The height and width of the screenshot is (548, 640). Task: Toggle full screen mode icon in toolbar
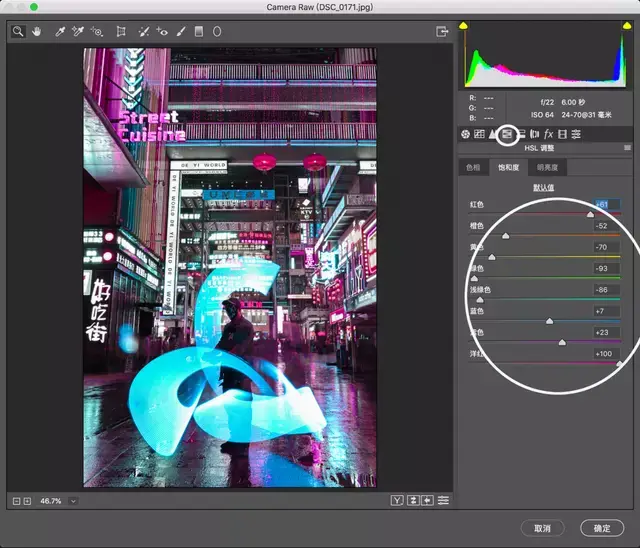(442, 31)
